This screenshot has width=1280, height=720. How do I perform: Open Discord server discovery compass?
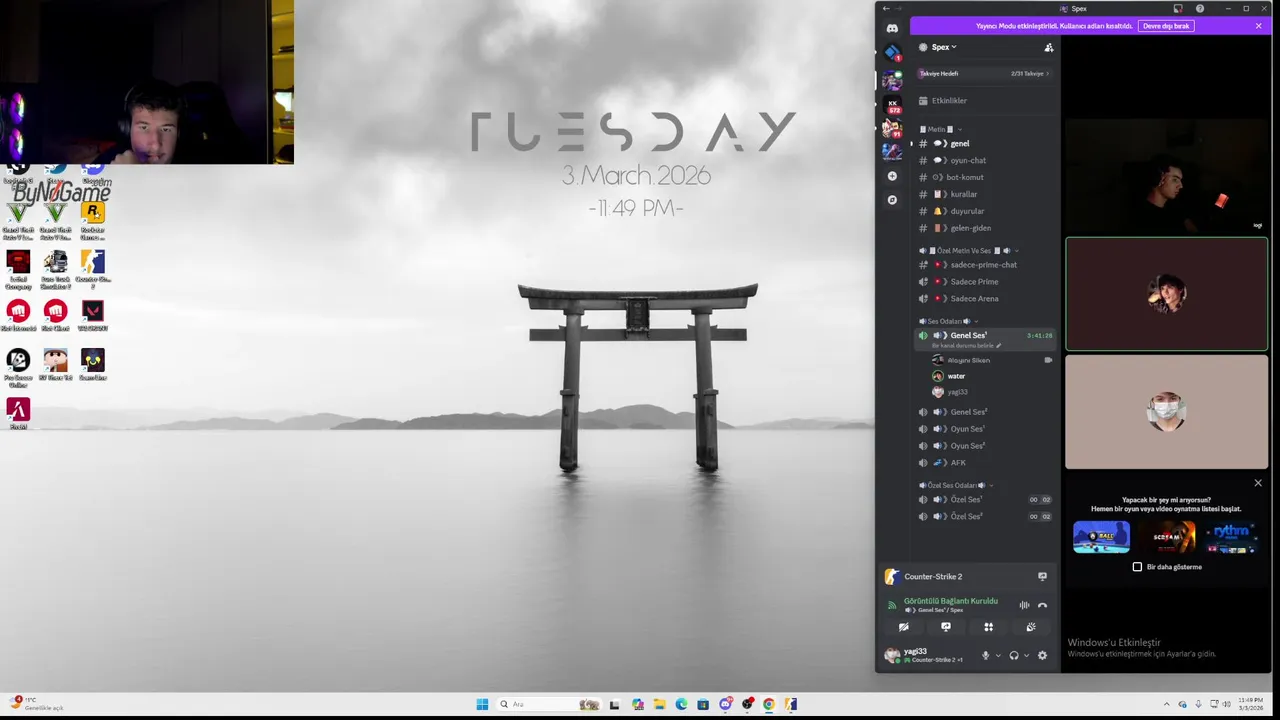892,200
